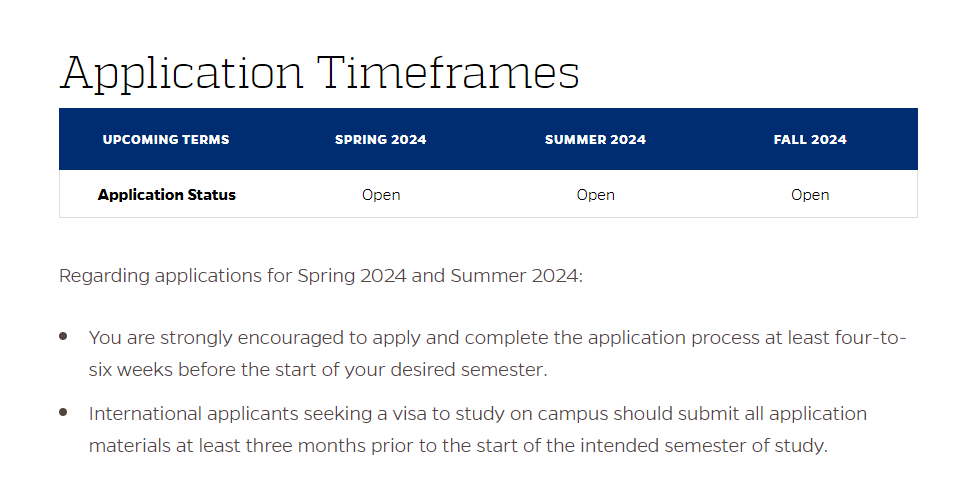Click the SUMMER 2024 column header
Image resolution: width=971 pixels, height=484 pixels.
595,140
